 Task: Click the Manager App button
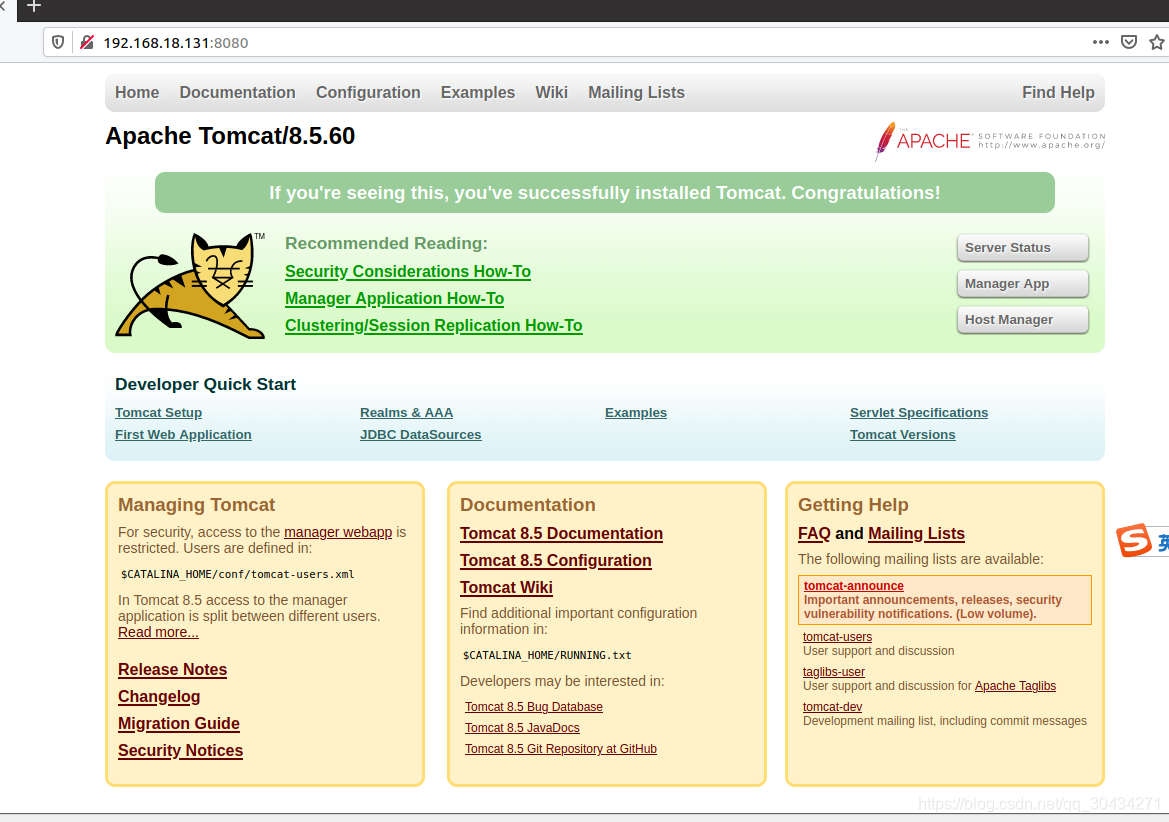[x=1022, y=283]
